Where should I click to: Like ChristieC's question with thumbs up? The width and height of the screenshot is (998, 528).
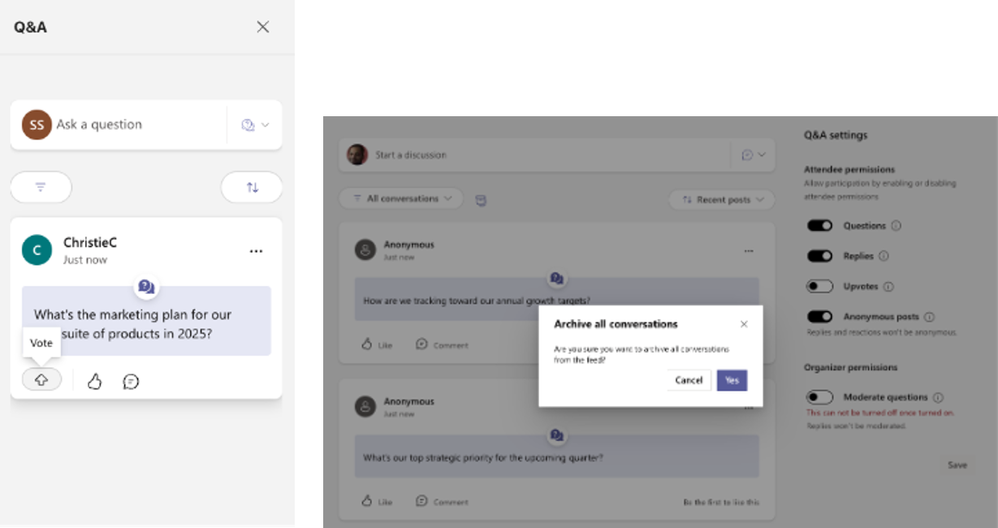[x=95, y=381]
